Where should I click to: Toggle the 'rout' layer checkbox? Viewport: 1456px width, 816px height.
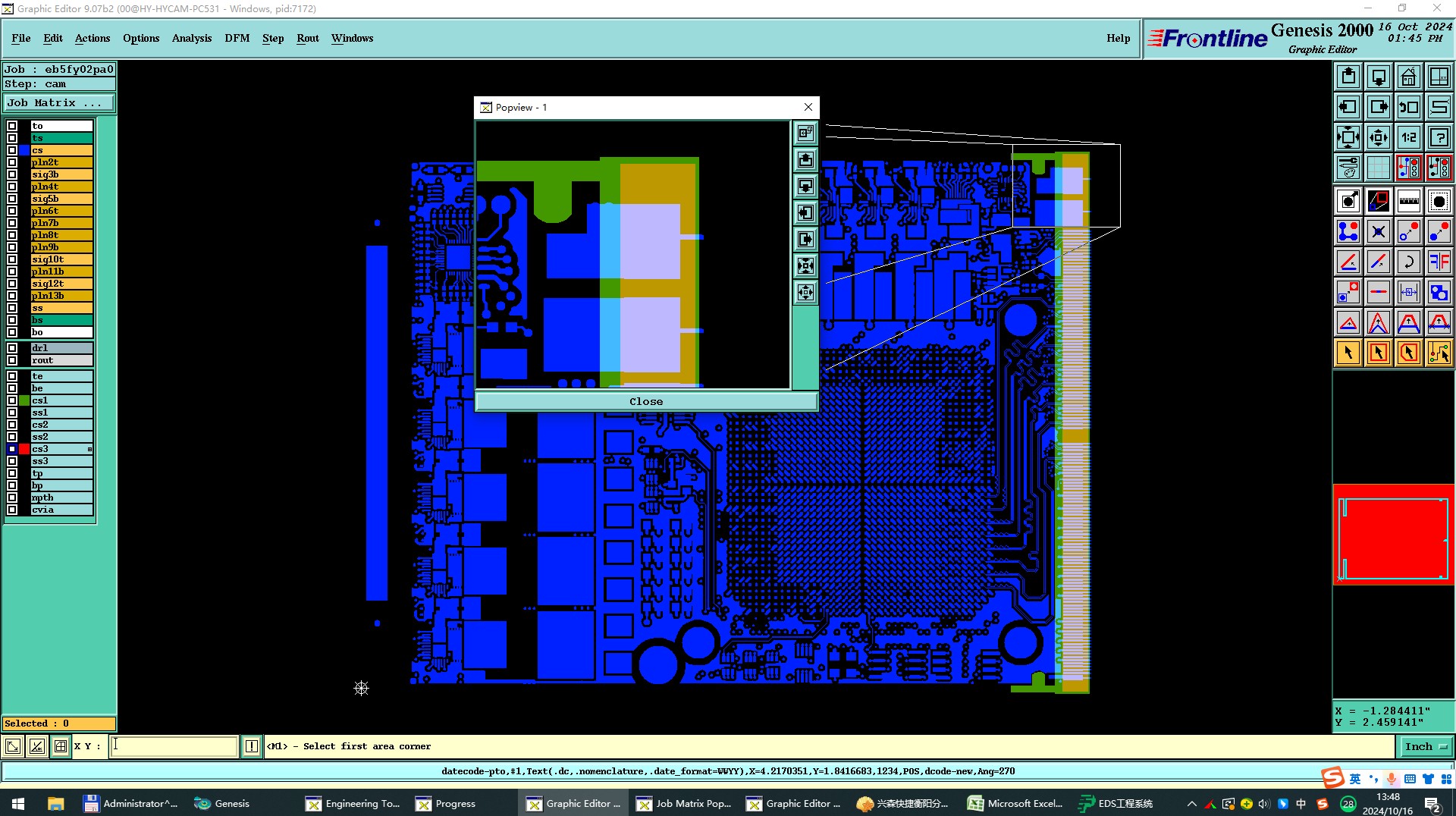(12, 360)
